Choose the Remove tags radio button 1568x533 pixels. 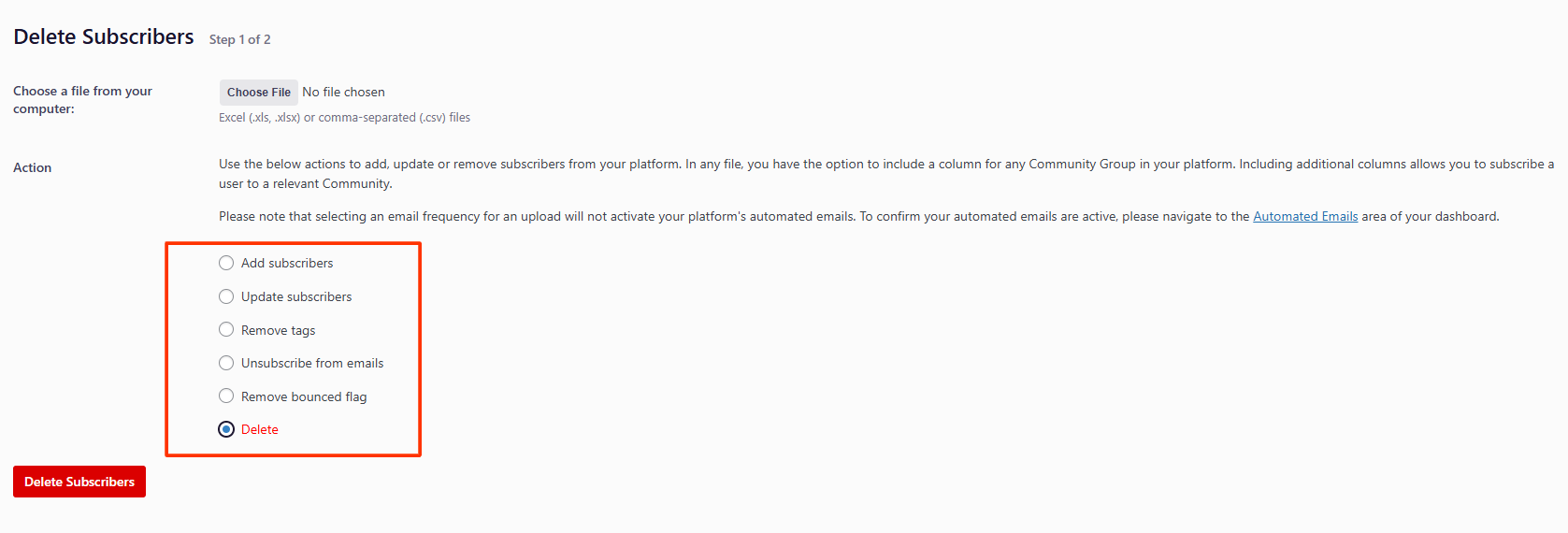226,329
